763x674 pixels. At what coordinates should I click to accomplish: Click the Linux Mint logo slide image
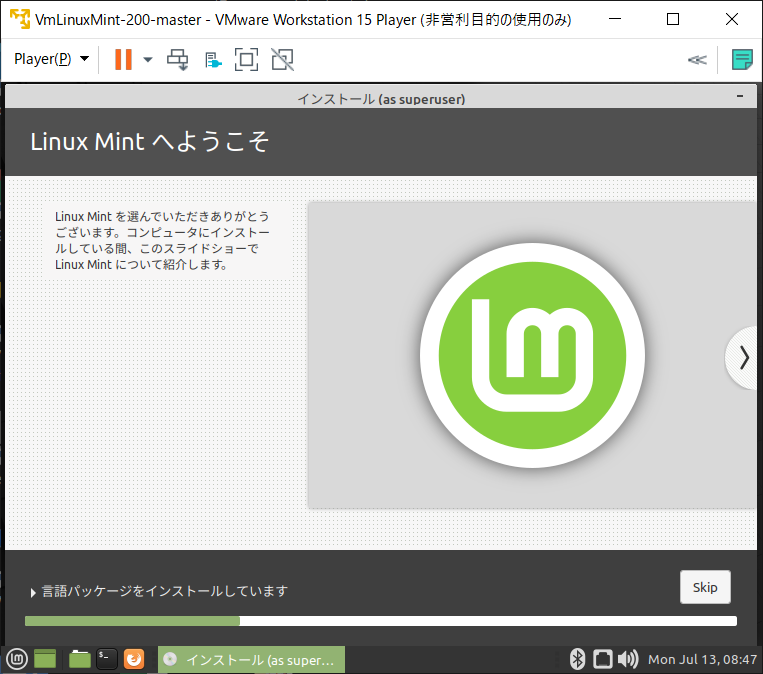pyautogui.click(x=532, y=355)
